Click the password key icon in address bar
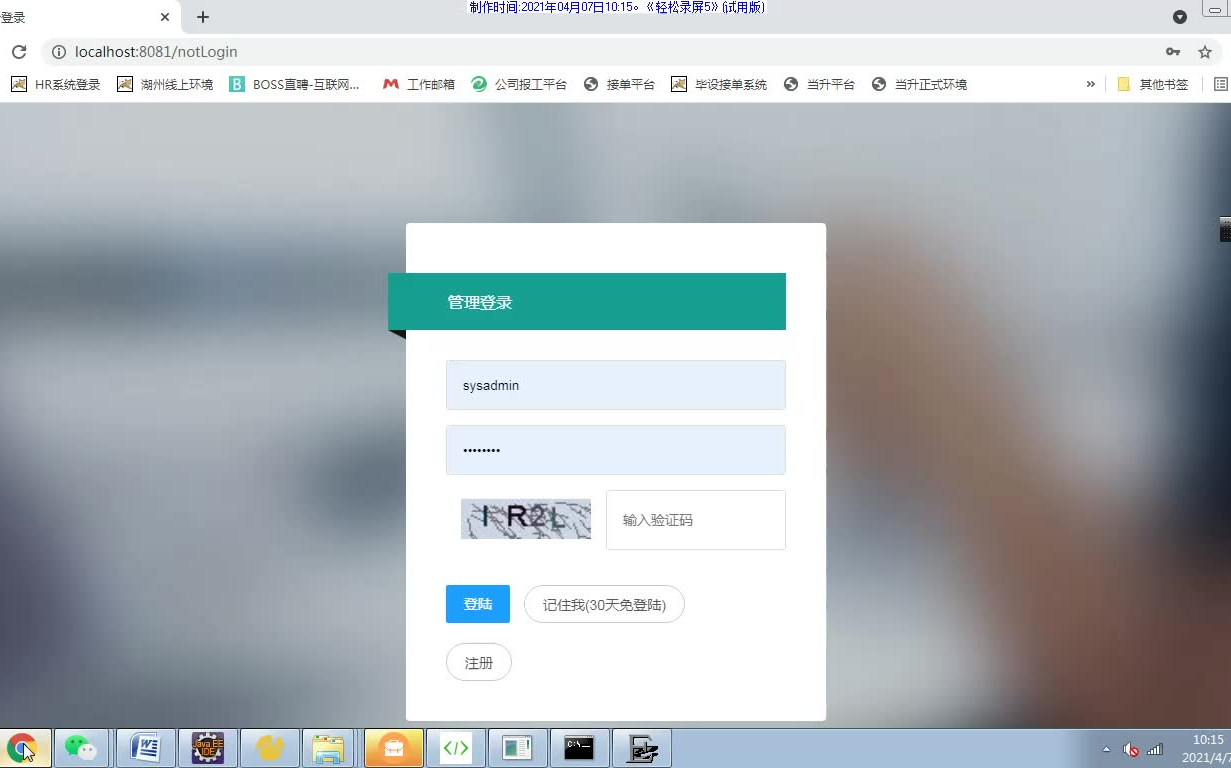This screenshot has height=768, width=1231. tap(1172, 52)
